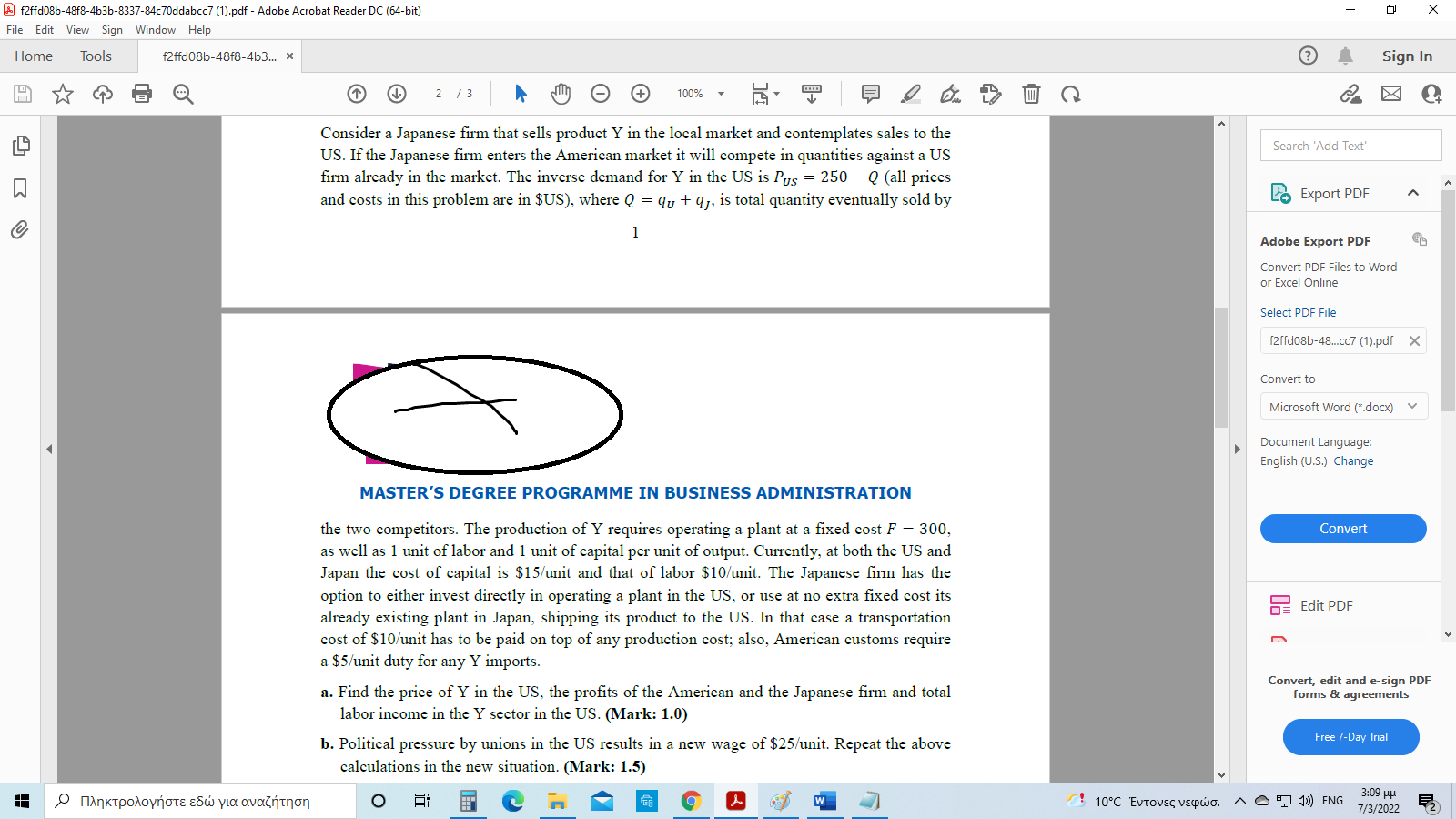
Task: Open the 100% zoom level dropdown
Action: click(721, 94)
